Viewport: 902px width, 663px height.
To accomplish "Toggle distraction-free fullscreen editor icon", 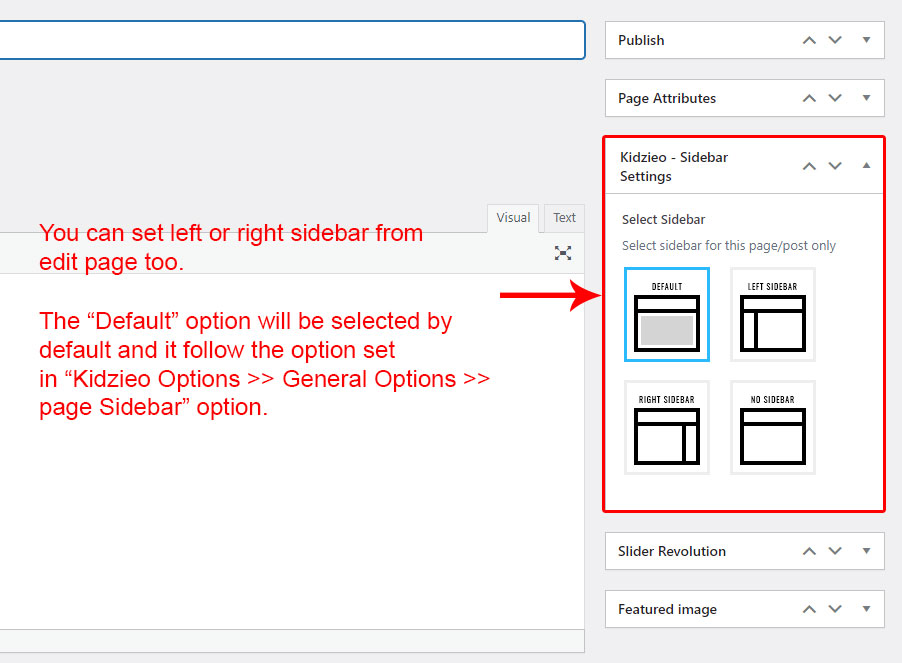I will point(563,253).
